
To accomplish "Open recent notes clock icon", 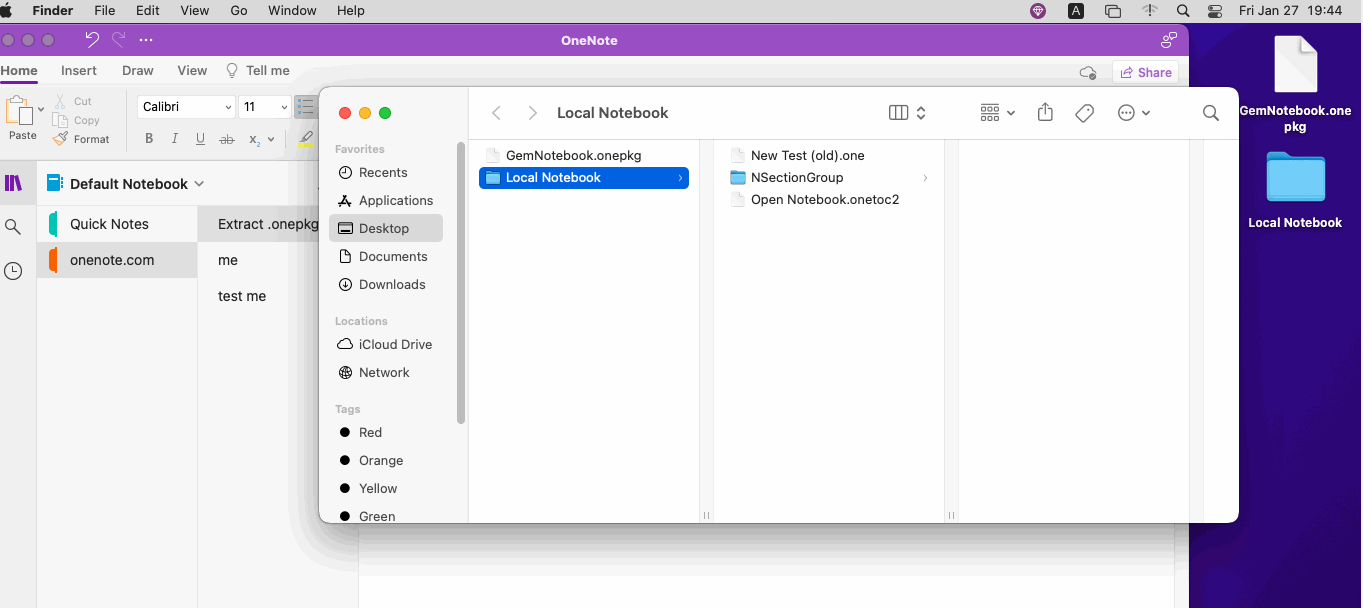I will pyautogui.click(x=13, y=271).
